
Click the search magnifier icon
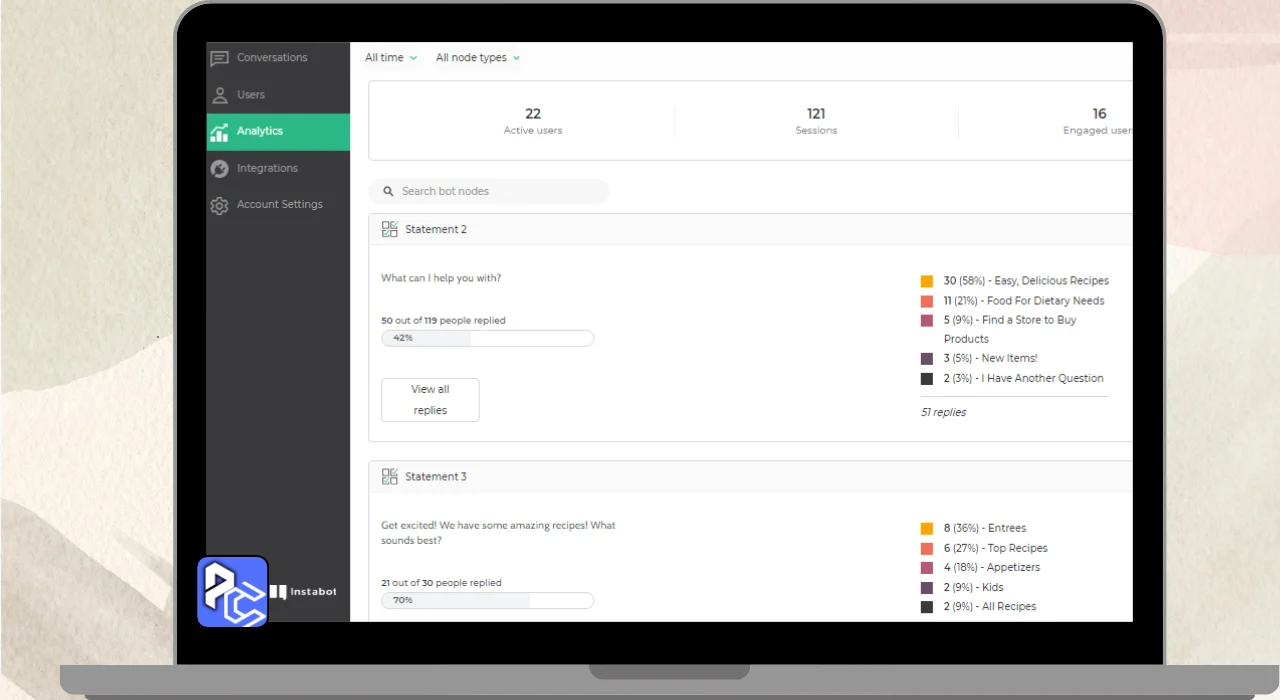coord(389,191)
